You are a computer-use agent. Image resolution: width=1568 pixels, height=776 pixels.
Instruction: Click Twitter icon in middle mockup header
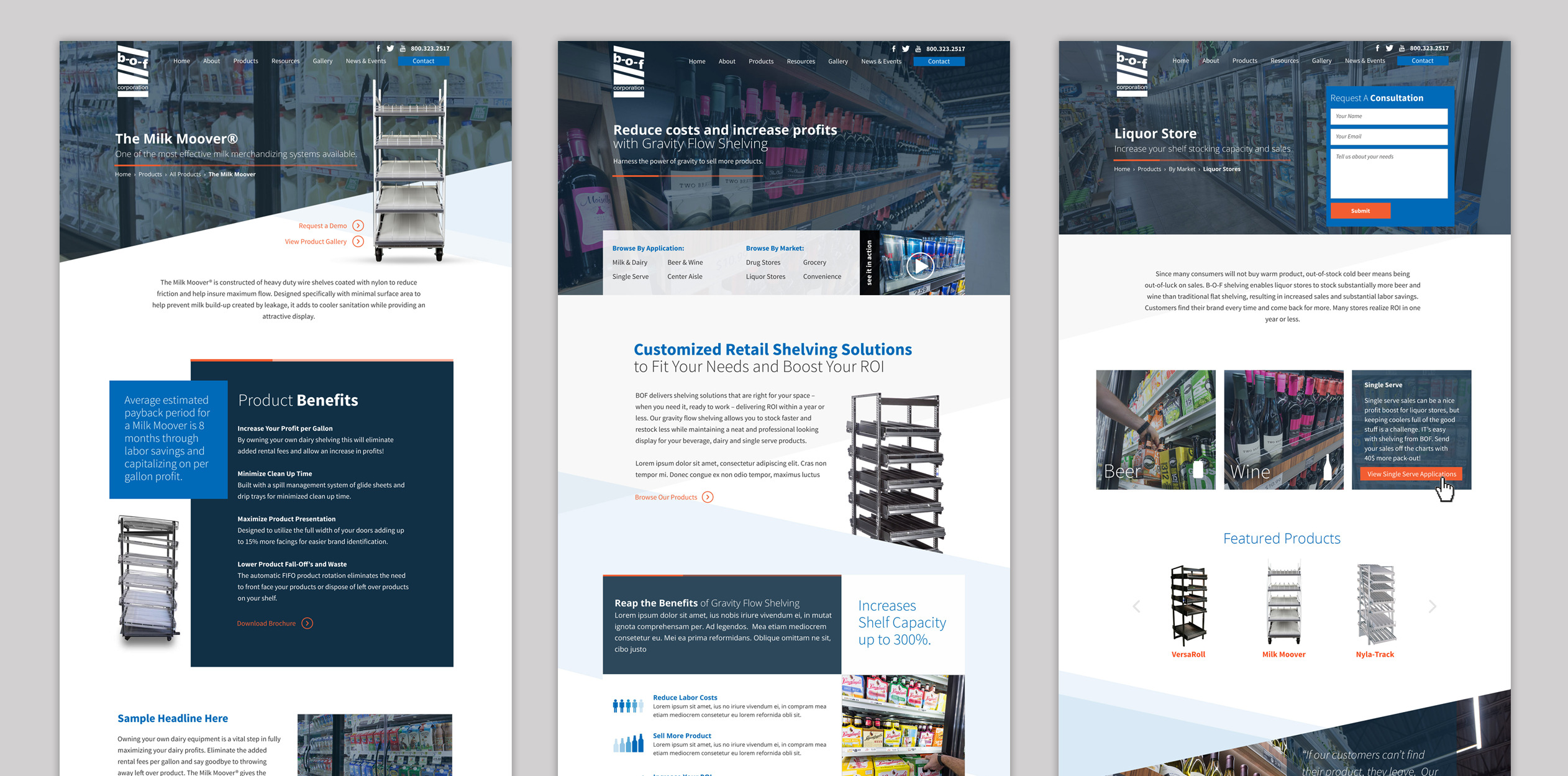coord(906,49)
